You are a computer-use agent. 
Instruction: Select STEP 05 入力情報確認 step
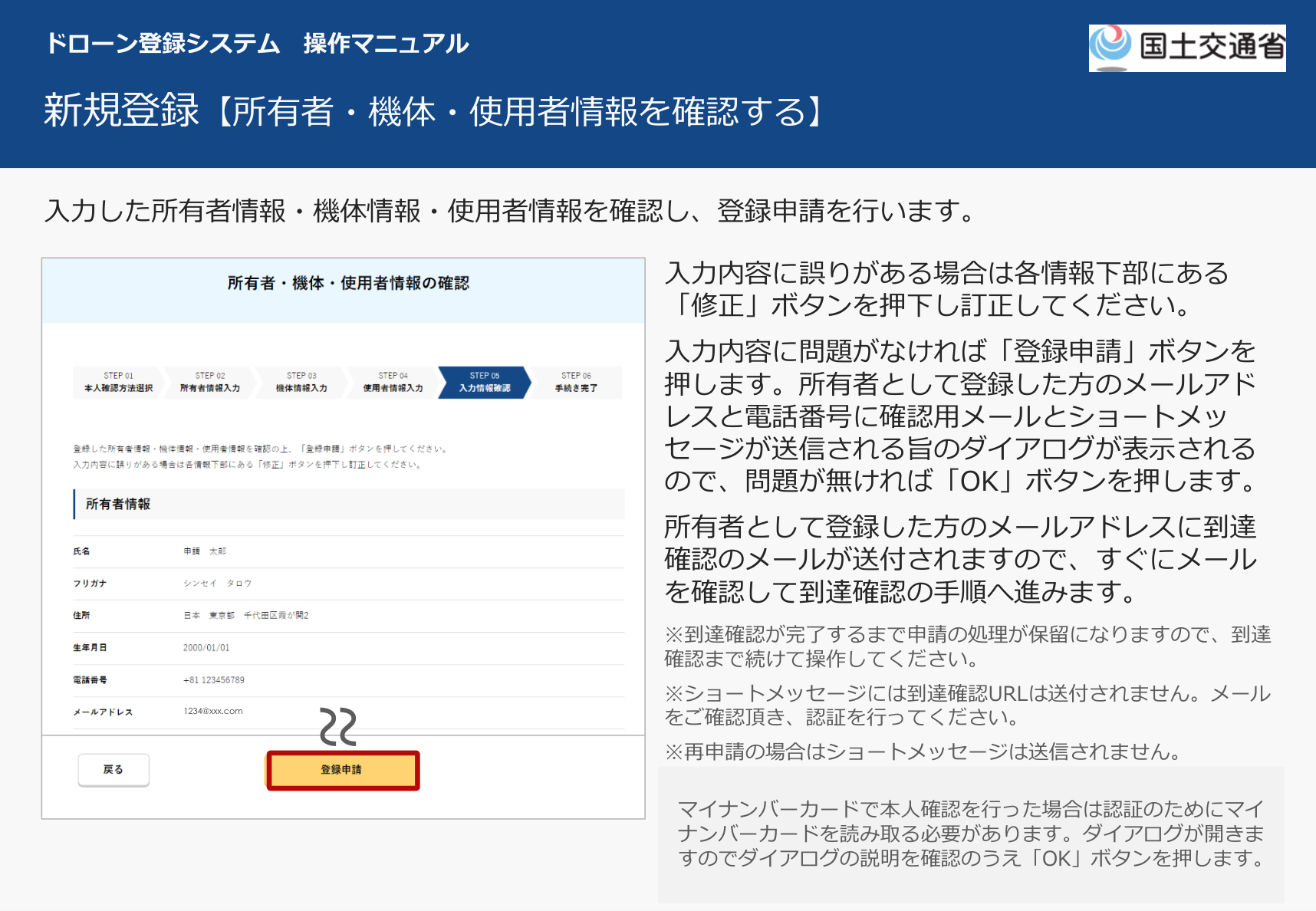pyautogui.click(x=485, y=382)
